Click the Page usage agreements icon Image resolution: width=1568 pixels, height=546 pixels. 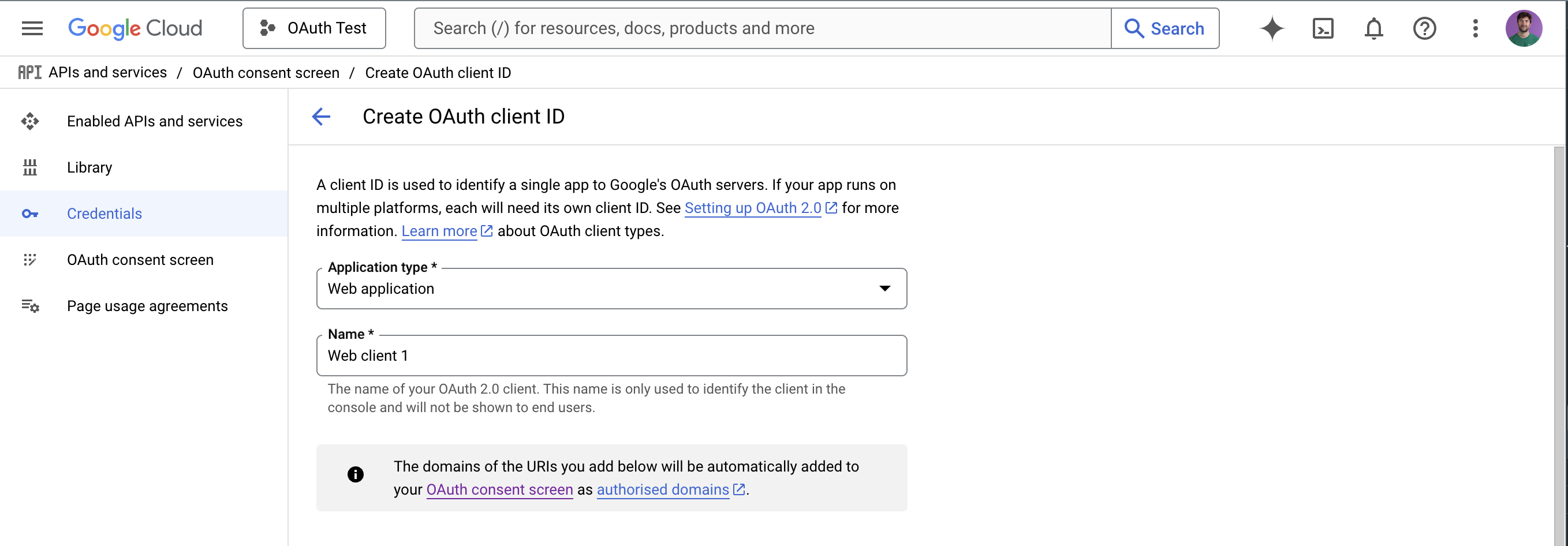[x=30, y=306]
